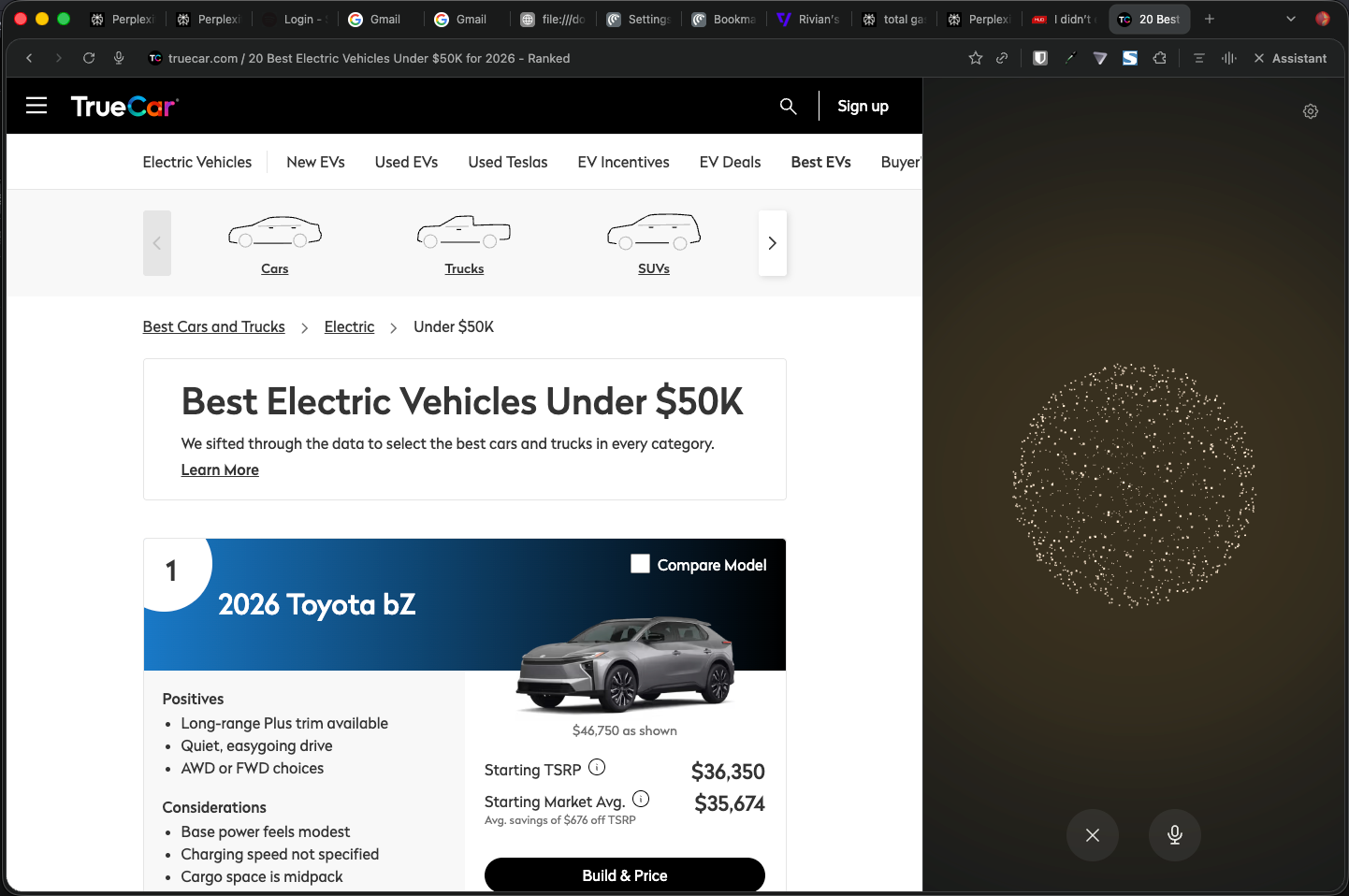Click the TrueCar search magnifier icon

click(x=788, y=106)
